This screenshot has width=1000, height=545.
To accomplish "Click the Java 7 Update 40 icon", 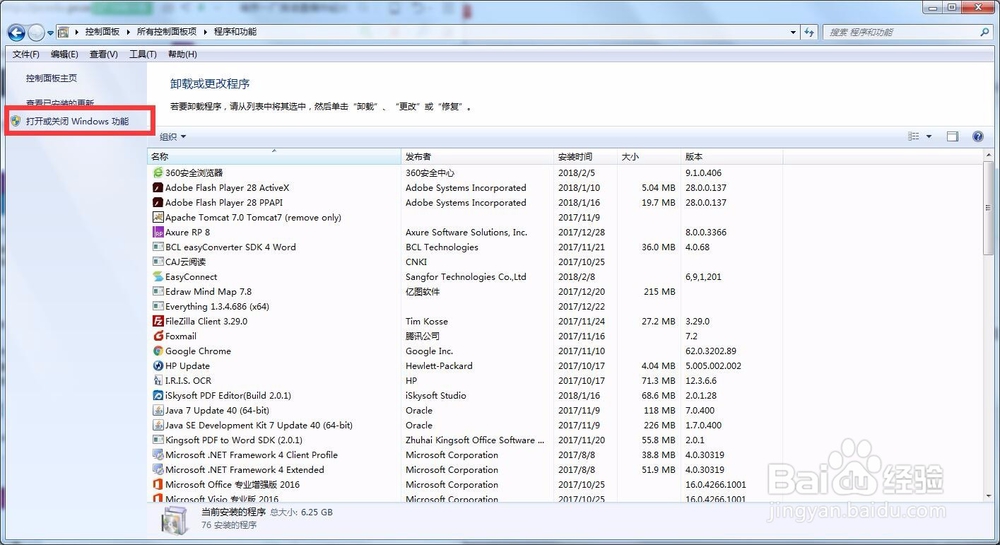I will tap(158, 410).
